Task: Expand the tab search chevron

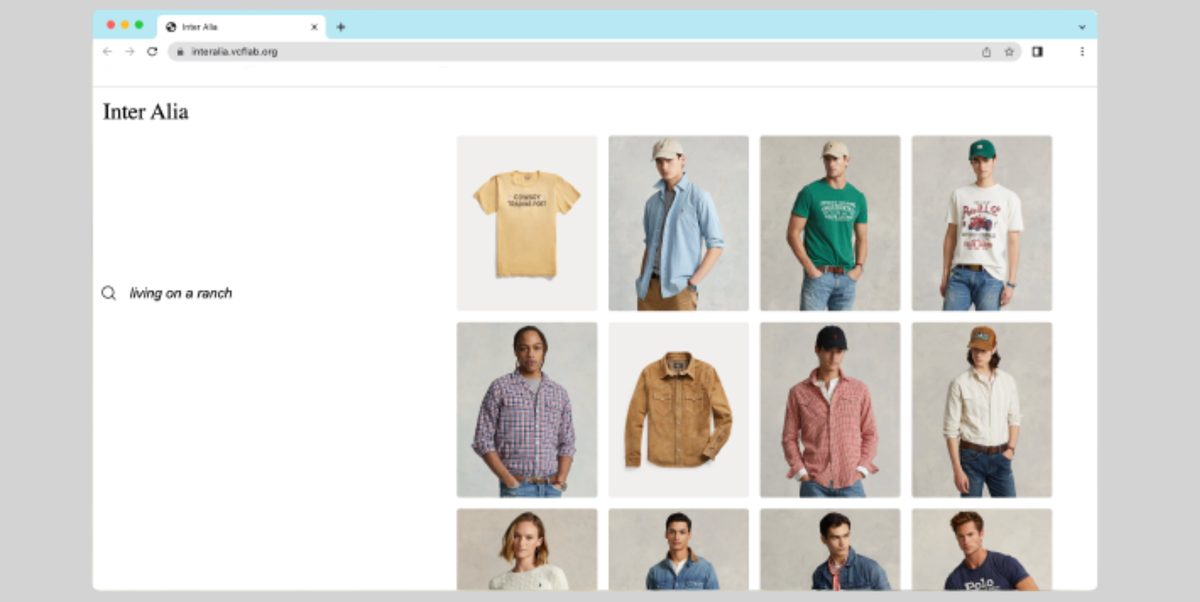Action: [1082, 27]
